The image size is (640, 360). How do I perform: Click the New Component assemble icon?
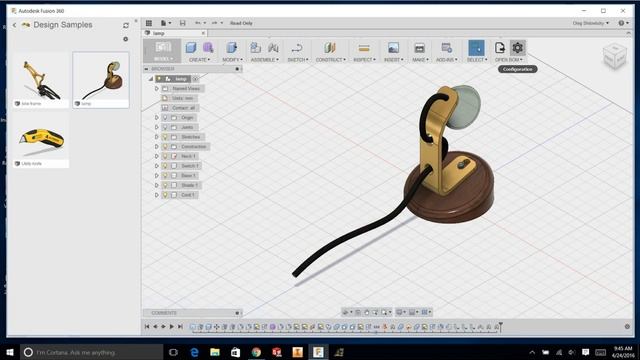pos(256,48)
